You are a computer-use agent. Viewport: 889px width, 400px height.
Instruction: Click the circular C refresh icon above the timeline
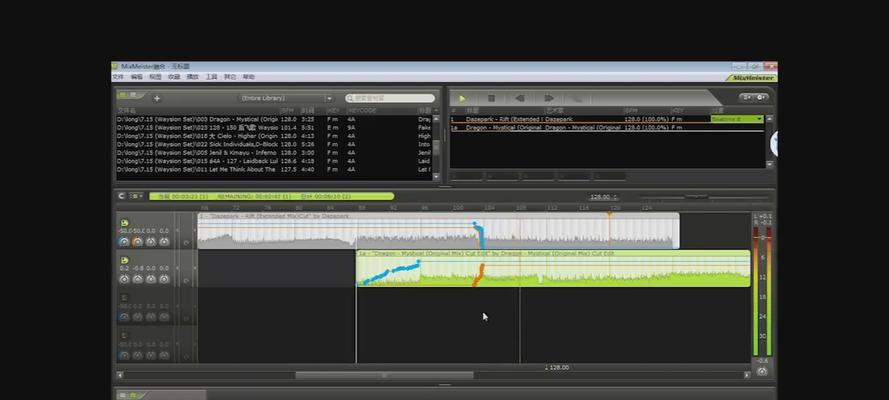click(x=121, y=196)
